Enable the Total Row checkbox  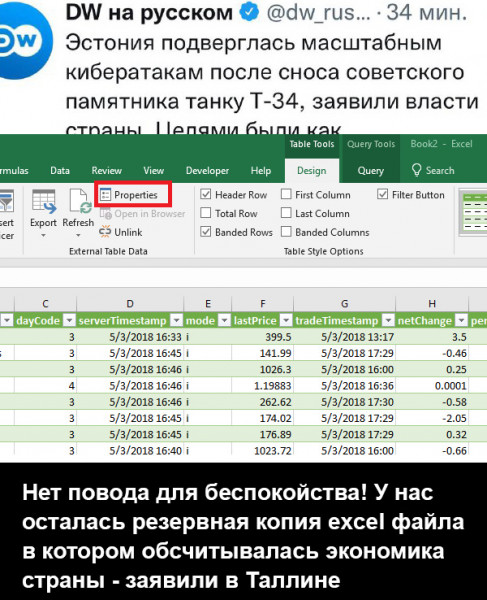(206, 213)
